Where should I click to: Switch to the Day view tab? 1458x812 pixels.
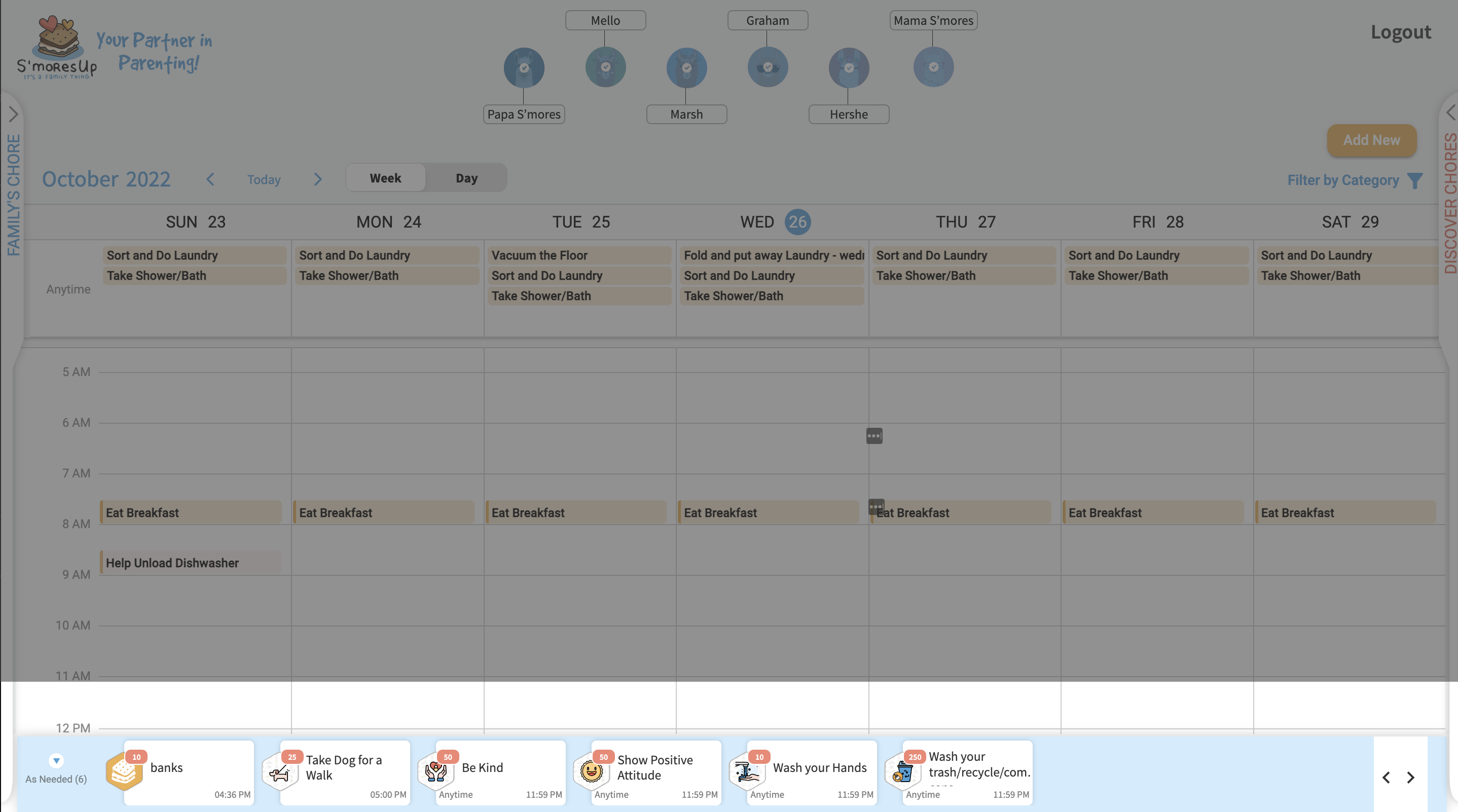coord(466,178)
